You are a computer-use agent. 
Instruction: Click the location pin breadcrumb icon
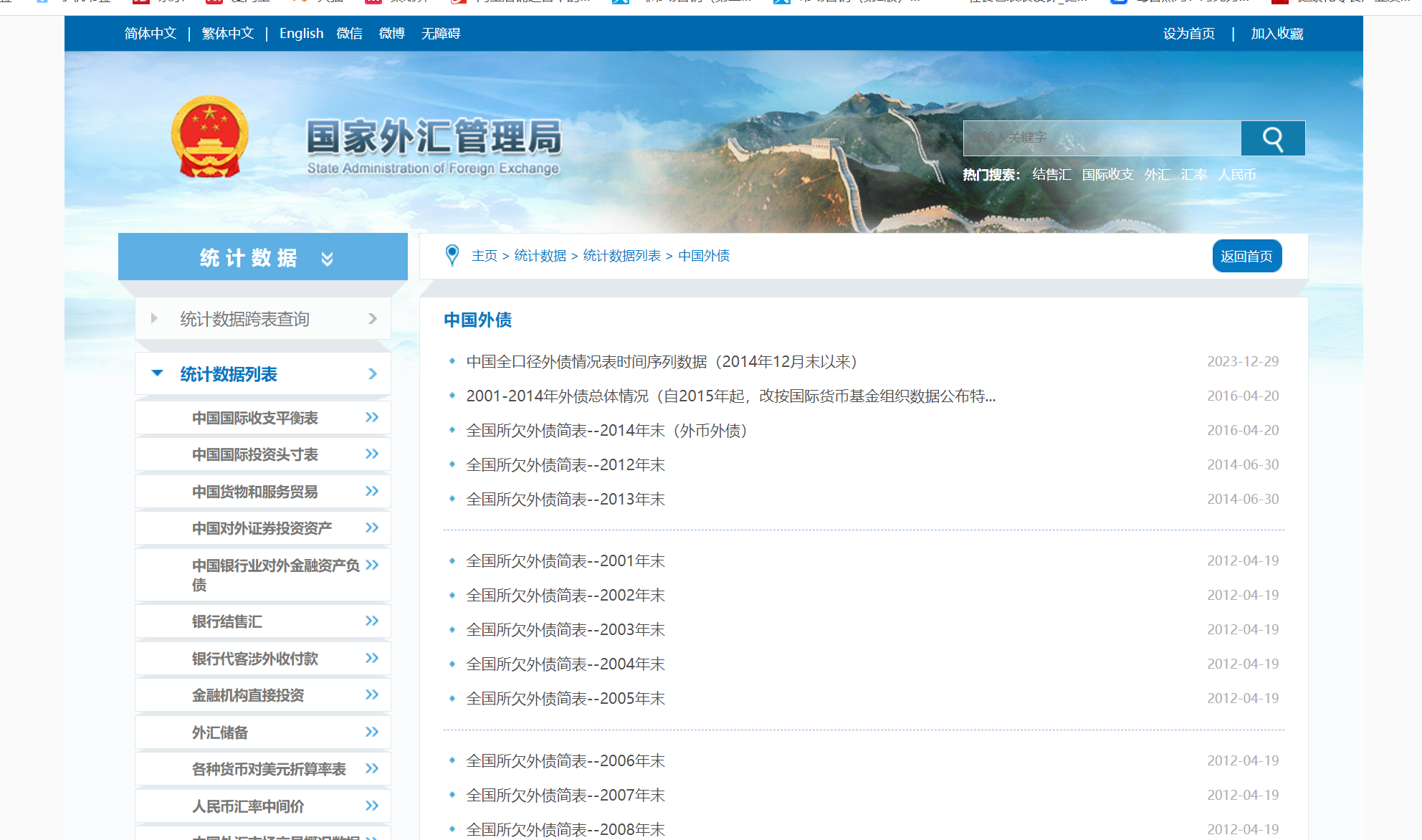coord(452,255)
